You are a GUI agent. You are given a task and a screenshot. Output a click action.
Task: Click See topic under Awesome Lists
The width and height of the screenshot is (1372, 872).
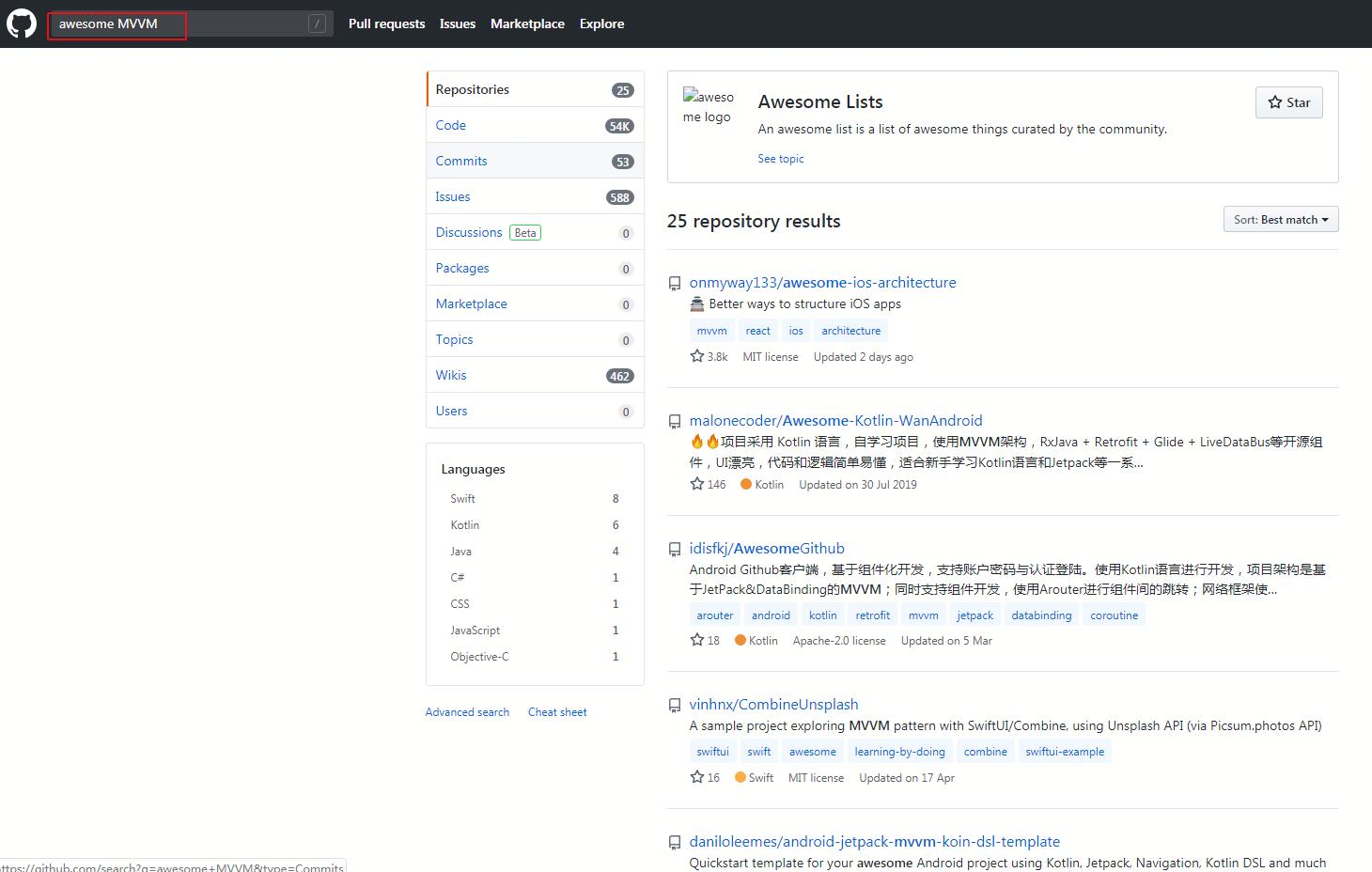(x=781, y=159)
